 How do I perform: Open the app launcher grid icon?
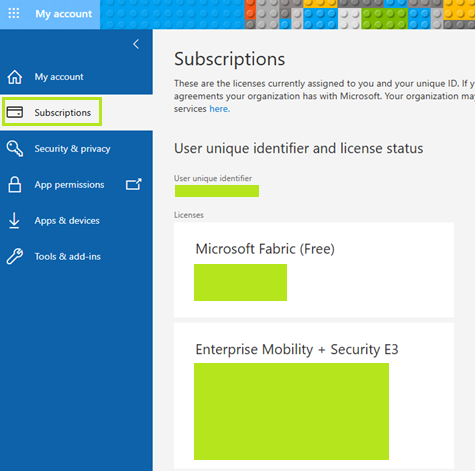click(14, 14)
